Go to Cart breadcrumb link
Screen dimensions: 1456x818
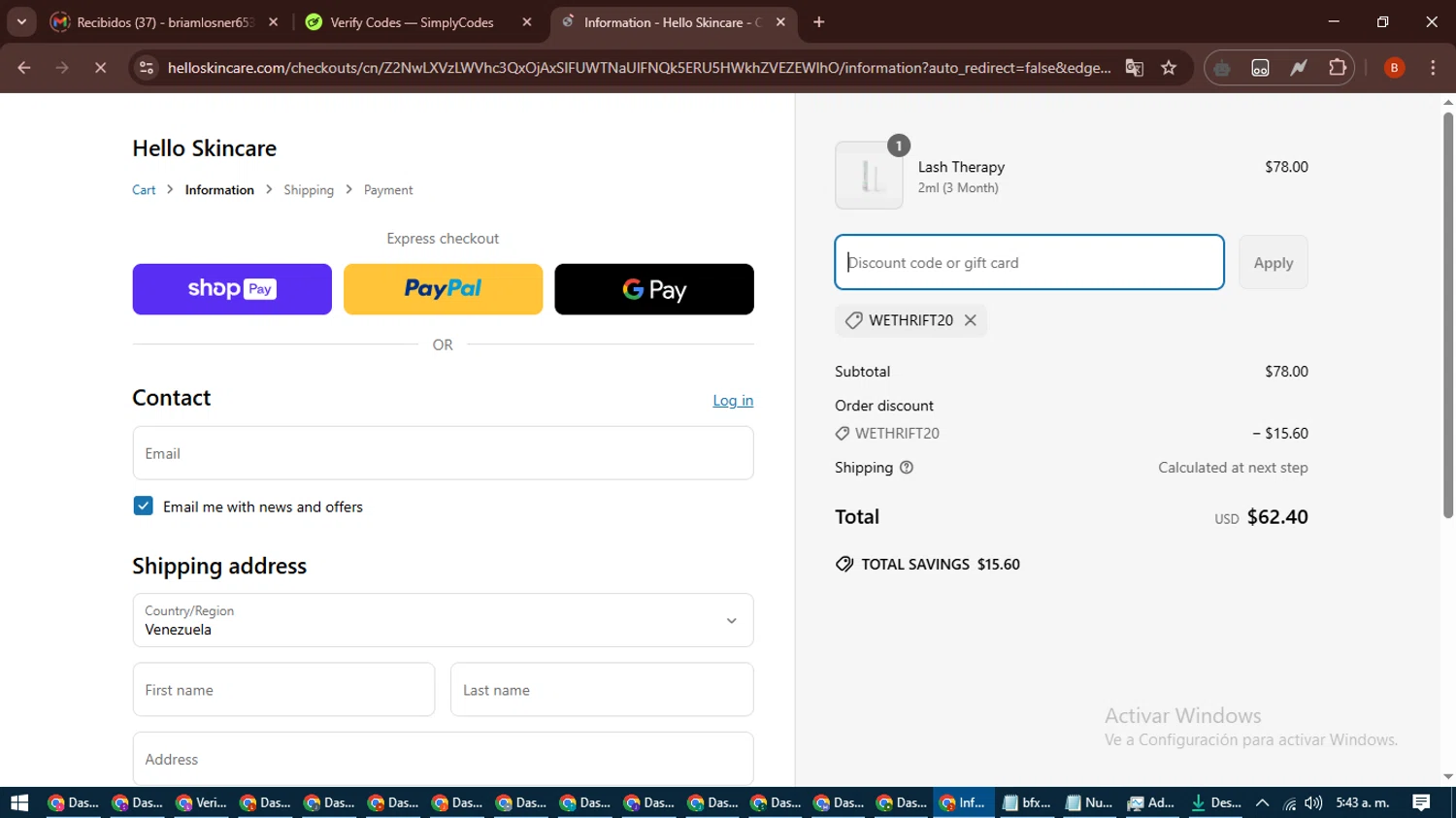click(x=144, y=190)
